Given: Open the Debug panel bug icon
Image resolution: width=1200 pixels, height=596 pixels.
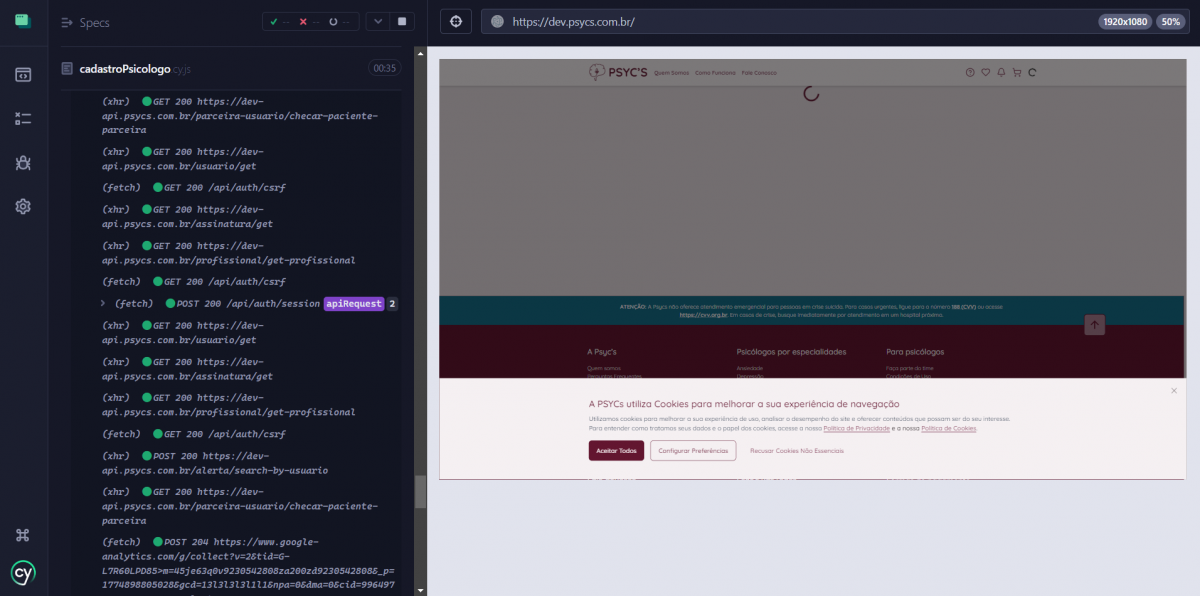Looking at the screenshot, I should [x=23, y=162].
